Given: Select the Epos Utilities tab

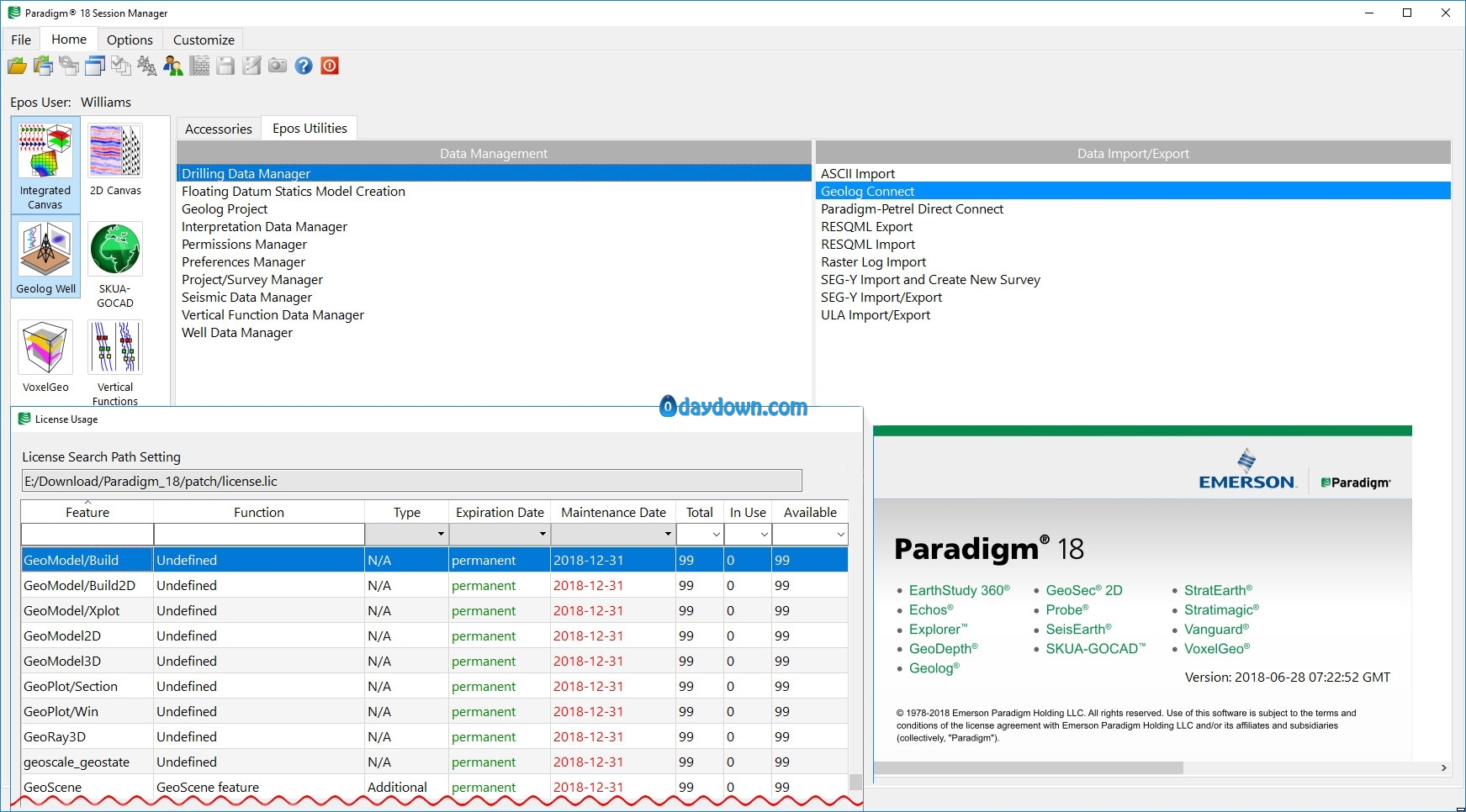Looking at the screenshot, I should coord(310,128).
